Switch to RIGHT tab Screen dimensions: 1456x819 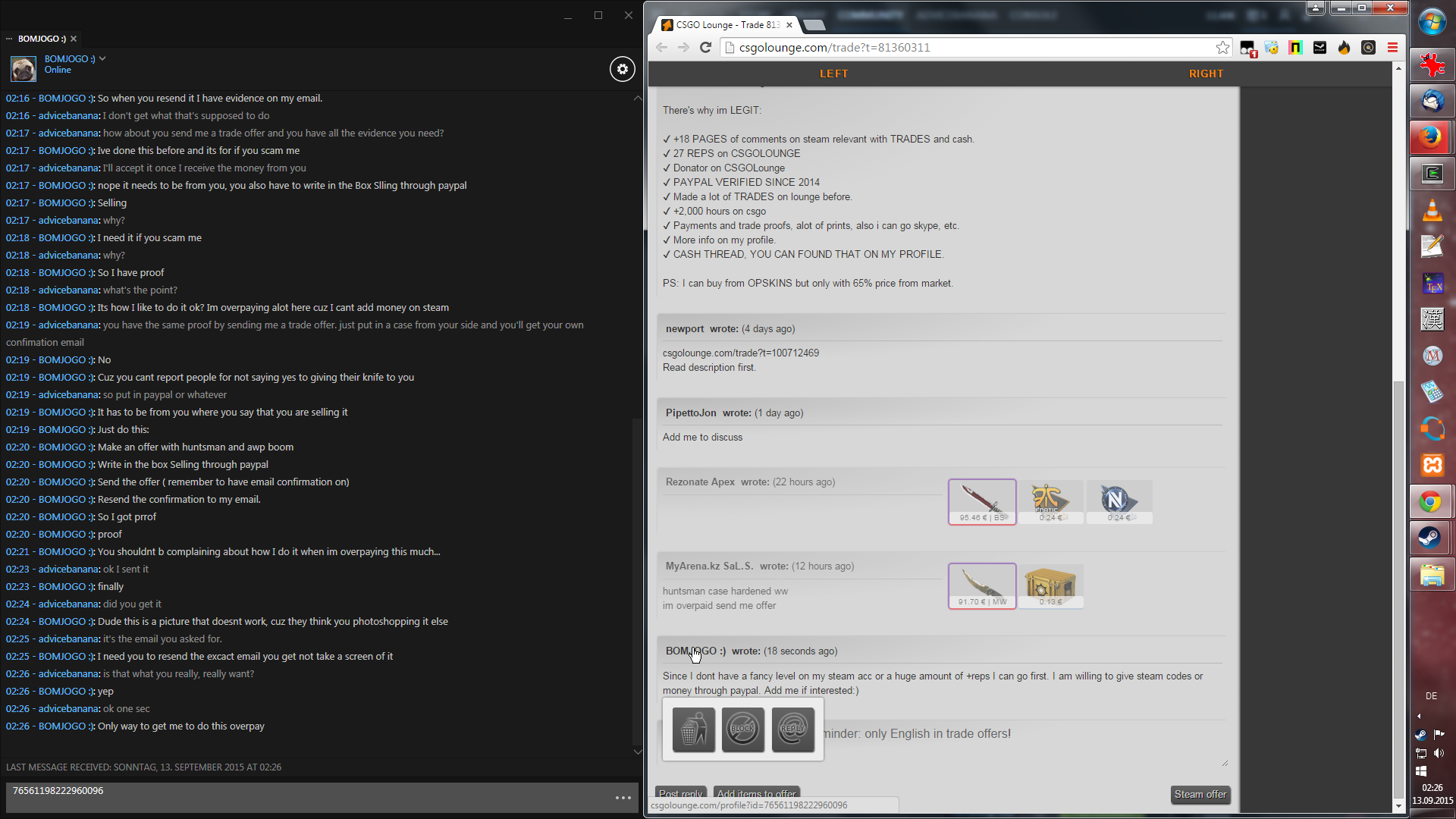[x=1206, y=74]
